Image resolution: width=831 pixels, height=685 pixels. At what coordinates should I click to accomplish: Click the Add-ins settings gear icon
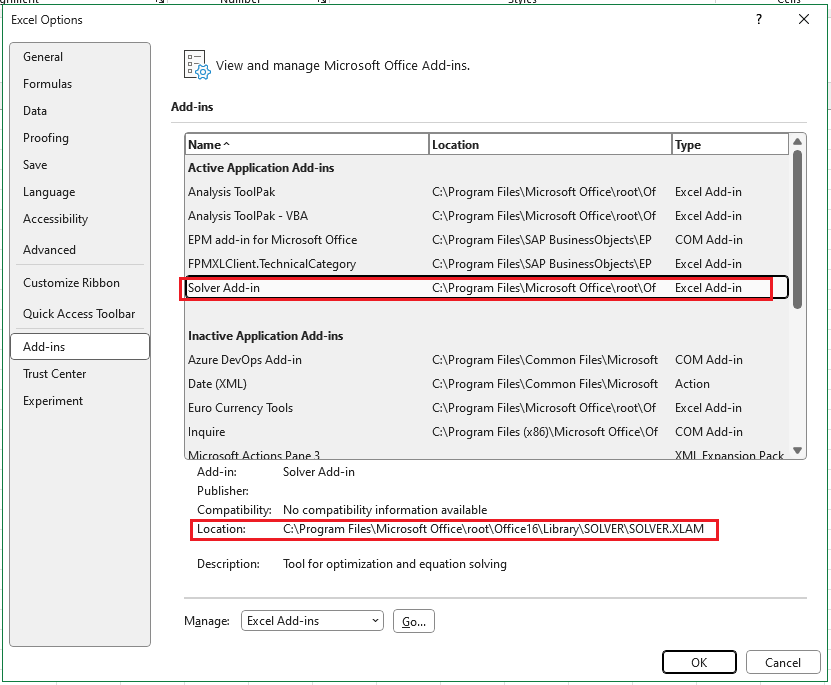pyautogui.click(x=197, y=65)
